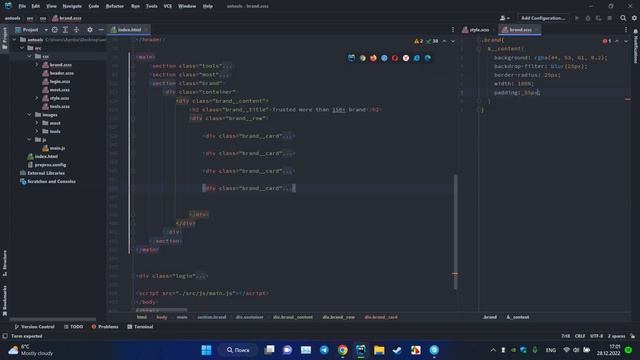The width and height of the screenshot is (640, 360).
Task: Open TODO tool window
Action: pos(73,327)
